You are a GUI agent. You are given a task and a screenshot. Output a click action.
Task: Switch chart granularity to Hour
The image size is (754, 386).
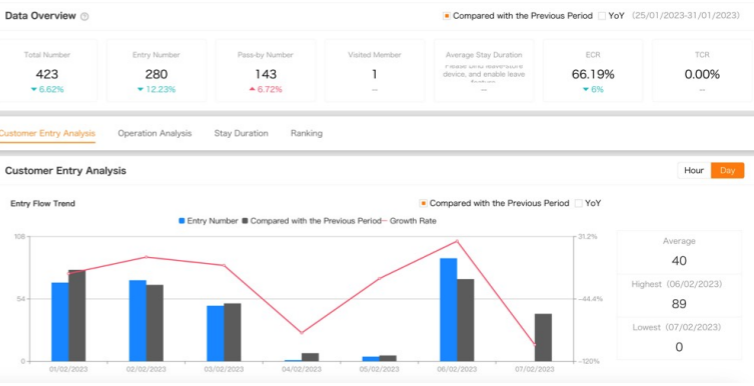pos(694,171)
